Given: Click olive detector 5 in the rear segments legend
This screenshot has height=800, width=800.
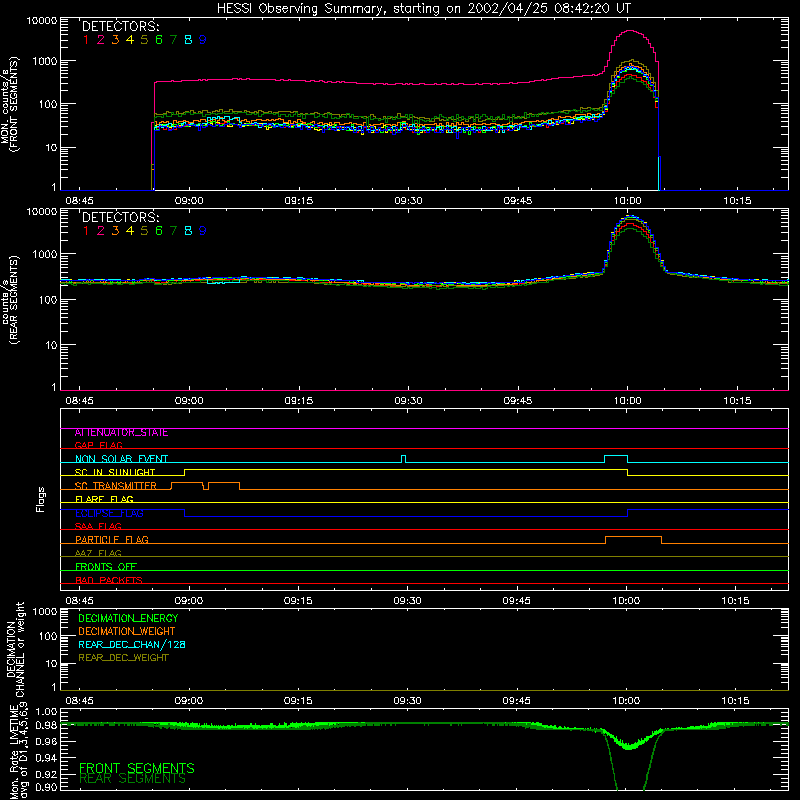Looking at the screenshot, I should click(144, 231).
